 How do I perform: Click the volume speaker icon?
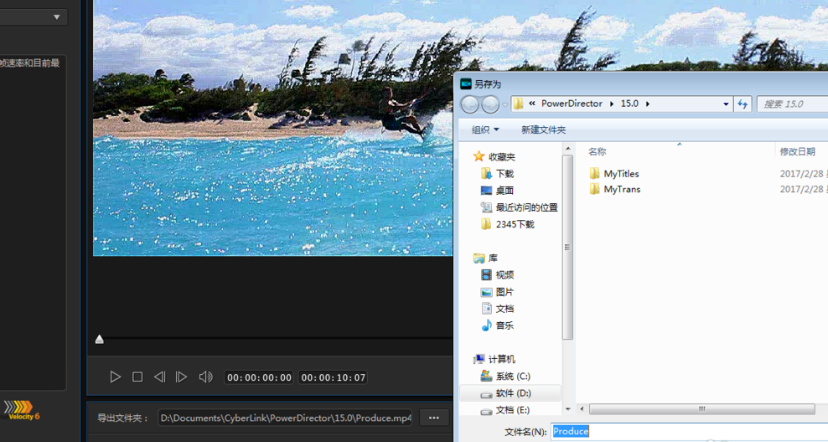coord(205,377)
